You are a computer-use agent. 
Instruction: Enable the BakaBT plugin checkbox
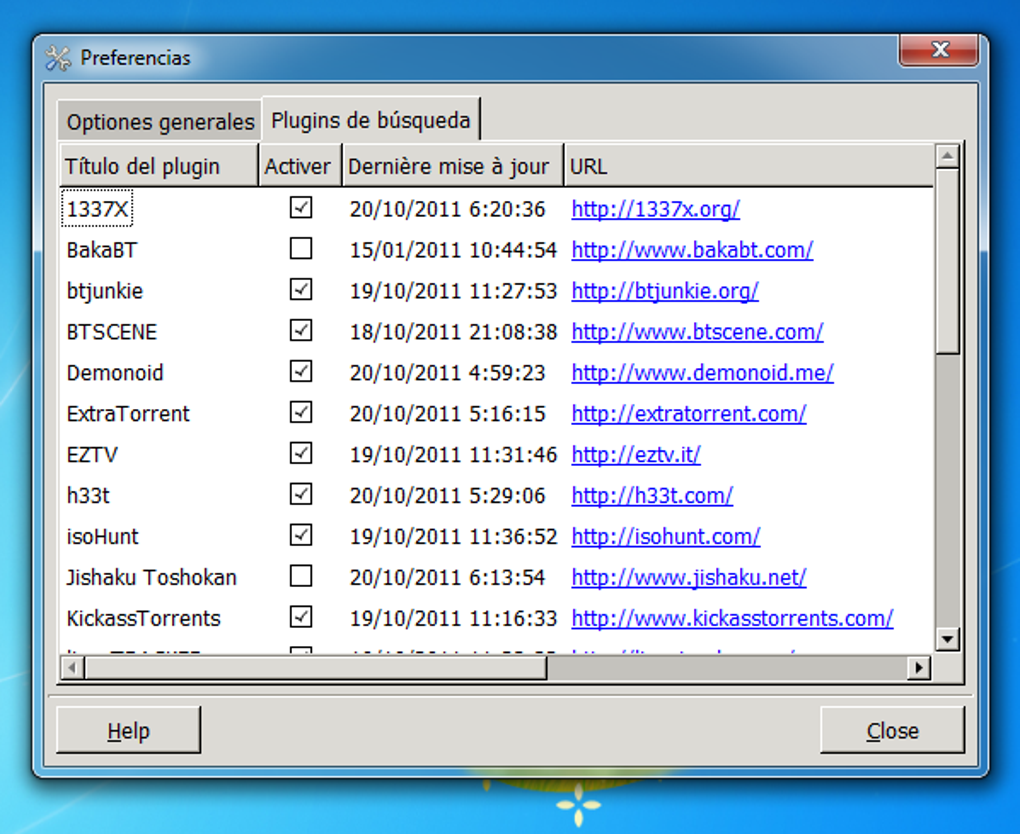click(x=301, y=249)
